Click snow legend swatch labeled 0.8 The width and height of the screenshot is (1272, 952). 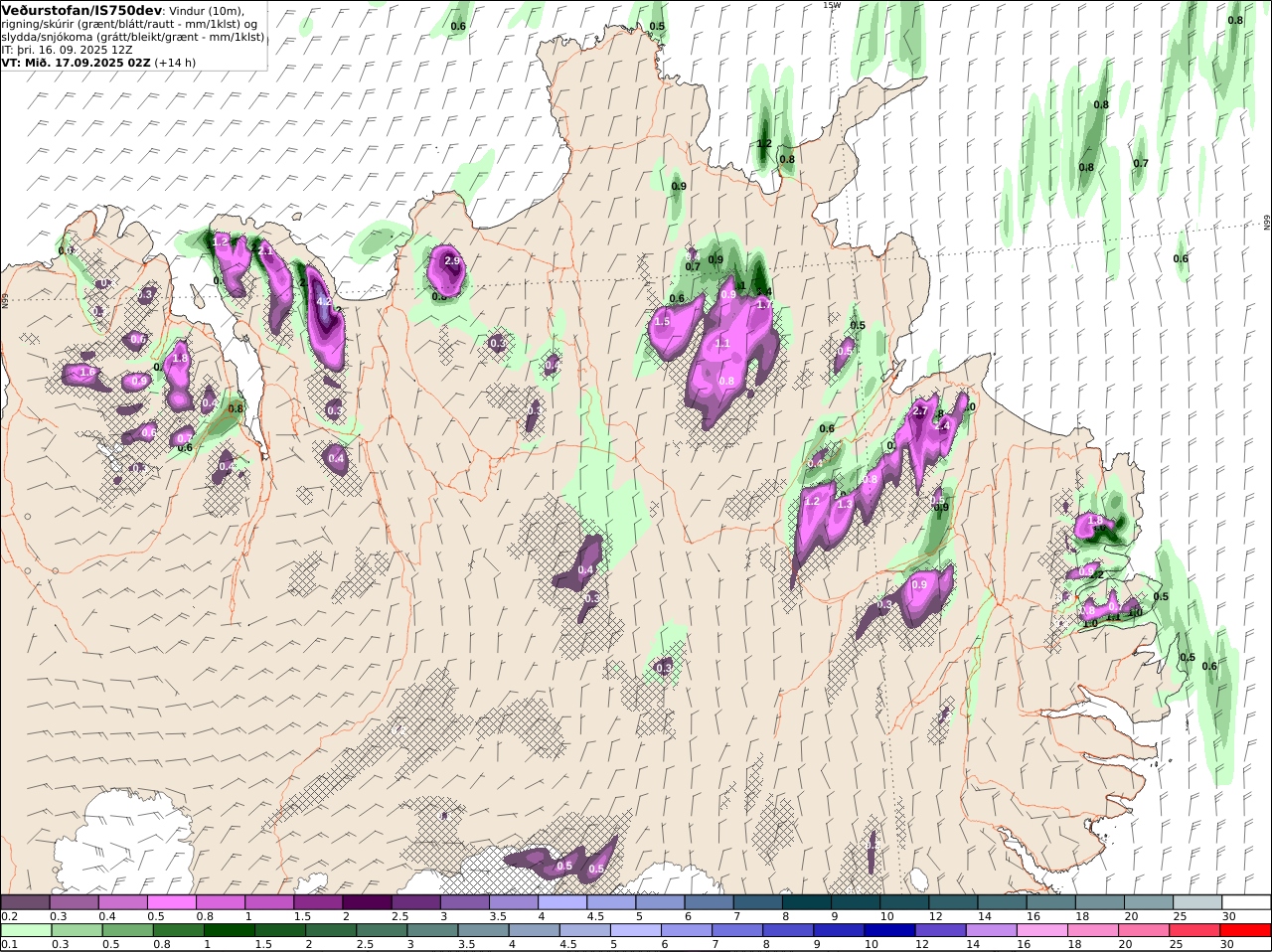click(x=220, y=901)
